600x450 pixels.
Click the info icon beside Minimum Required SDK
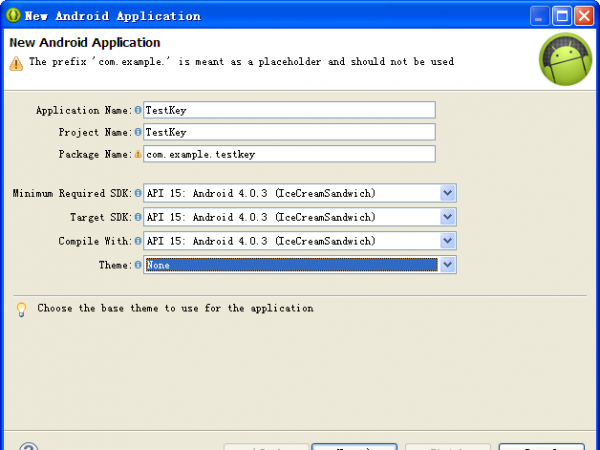[138, 193]
